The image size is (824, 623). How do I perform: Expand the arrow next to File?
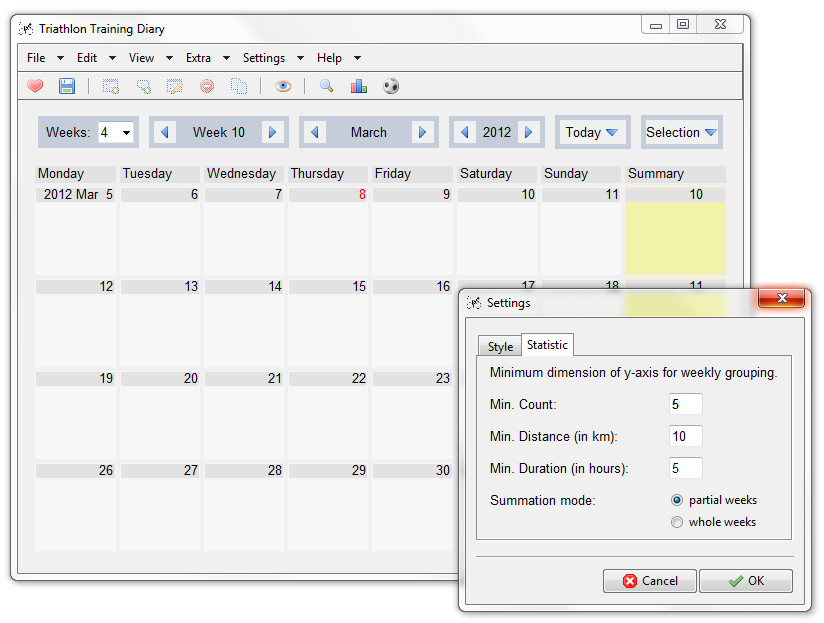point(60,58)
